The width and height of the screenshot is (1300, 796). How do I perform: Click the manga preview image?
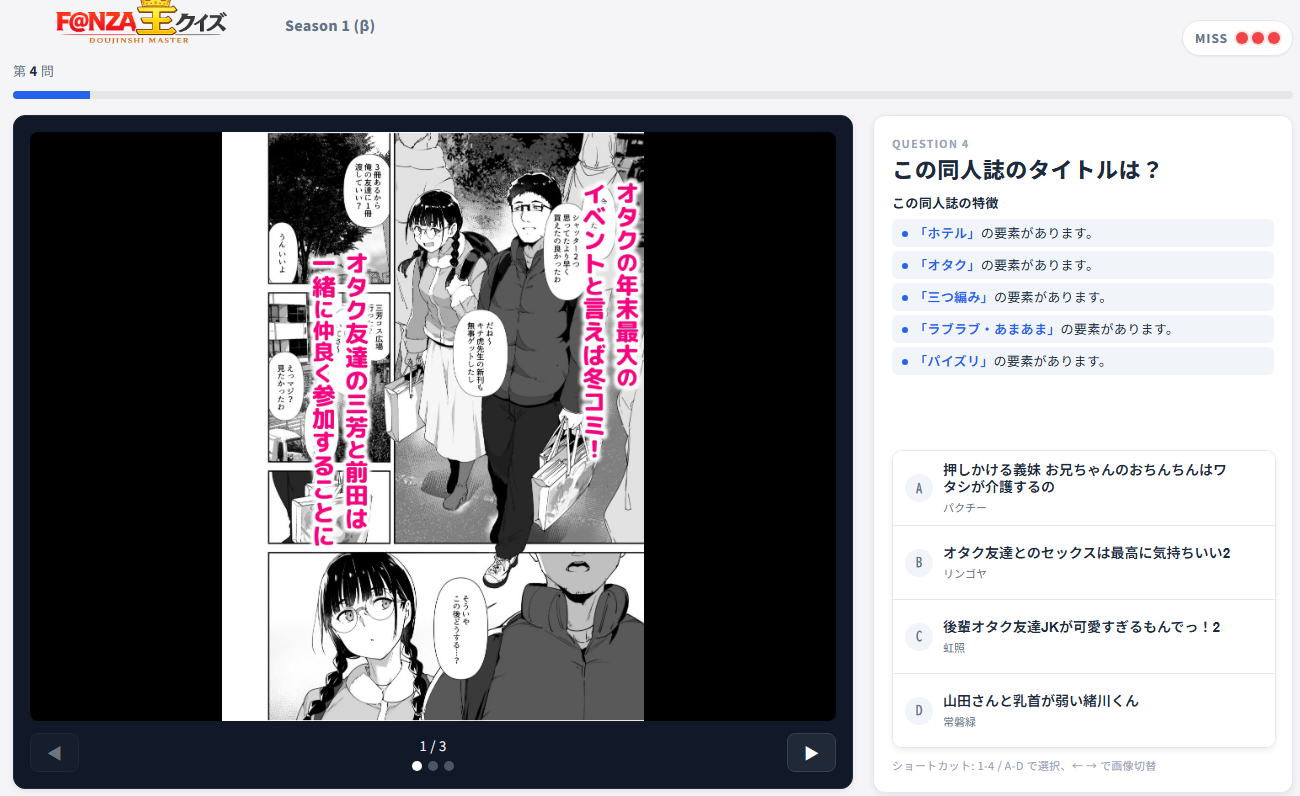pos(433,426)
